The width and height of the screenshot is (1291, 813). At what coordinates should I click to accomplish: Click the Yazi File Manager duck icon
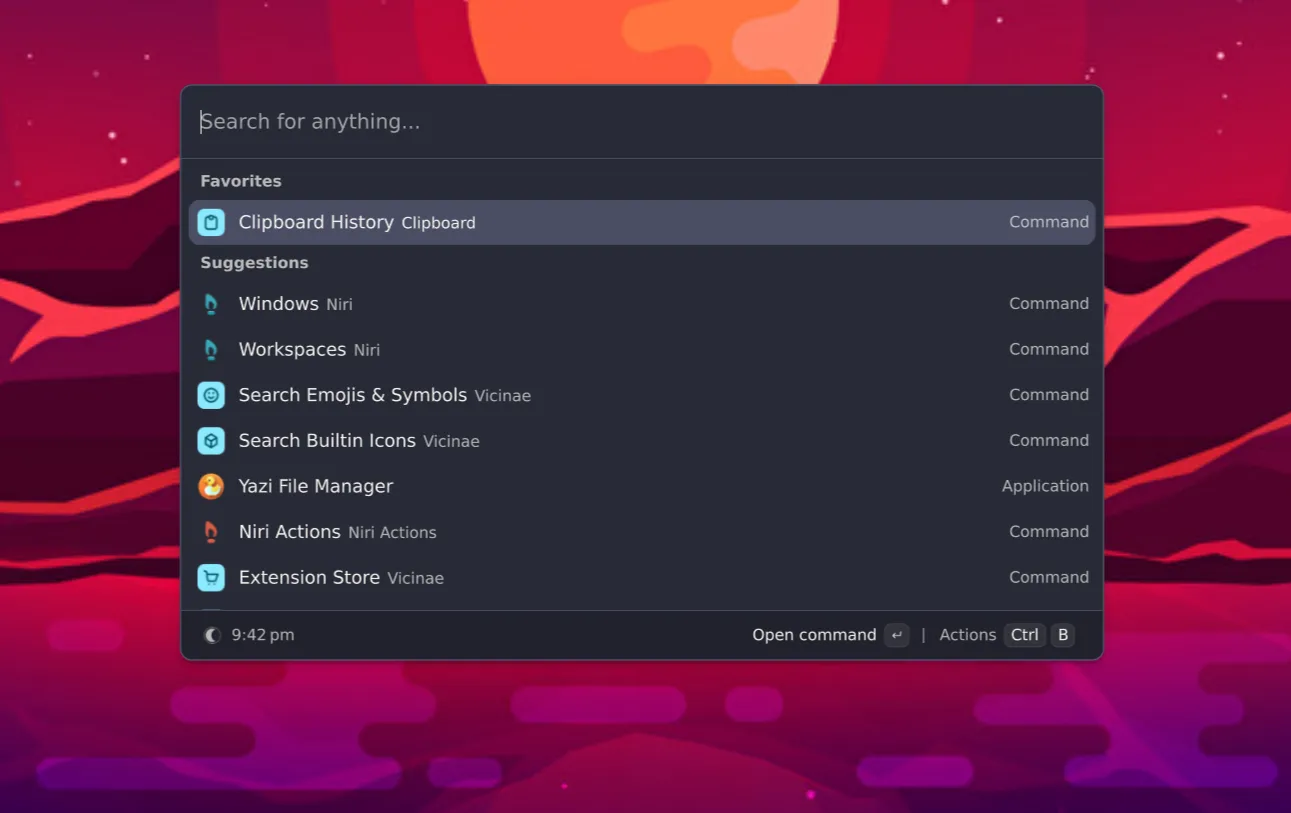(211, 487)
